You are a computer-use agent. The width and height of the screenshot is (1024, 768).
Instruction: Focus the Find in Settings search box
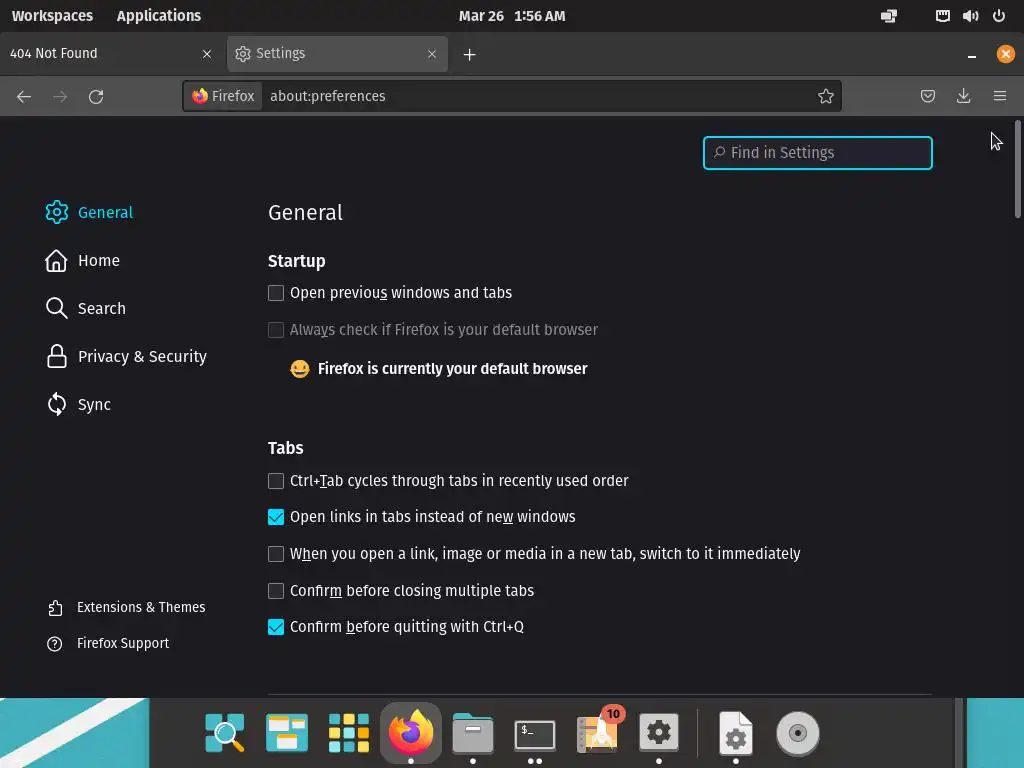pyautogui.click(x=818, y=153)
